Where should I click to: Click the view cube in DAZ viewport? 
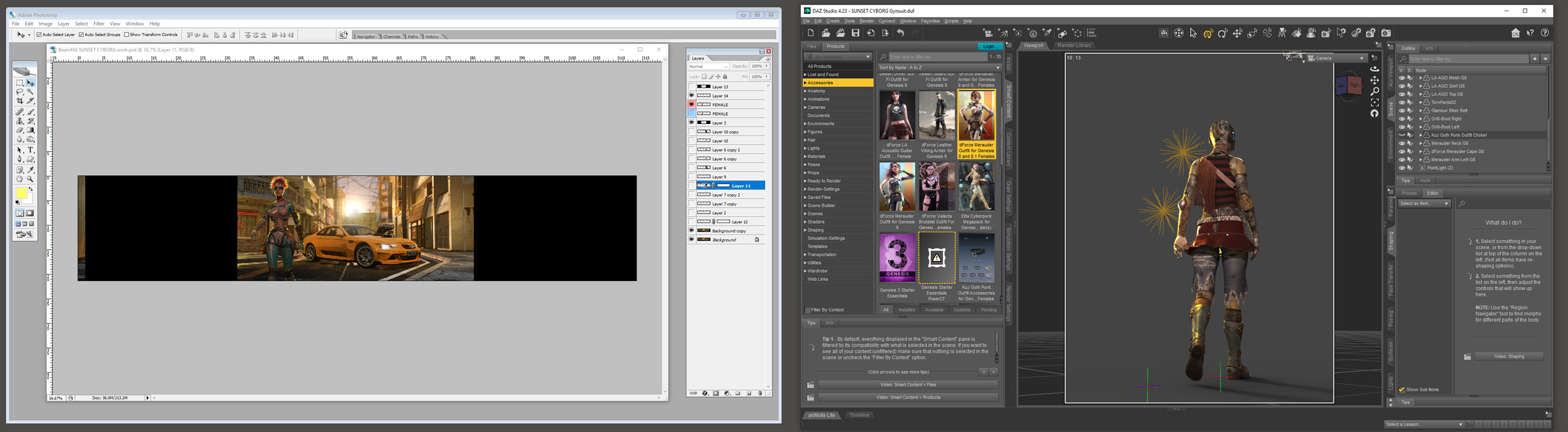click(x=1349, y=86)
